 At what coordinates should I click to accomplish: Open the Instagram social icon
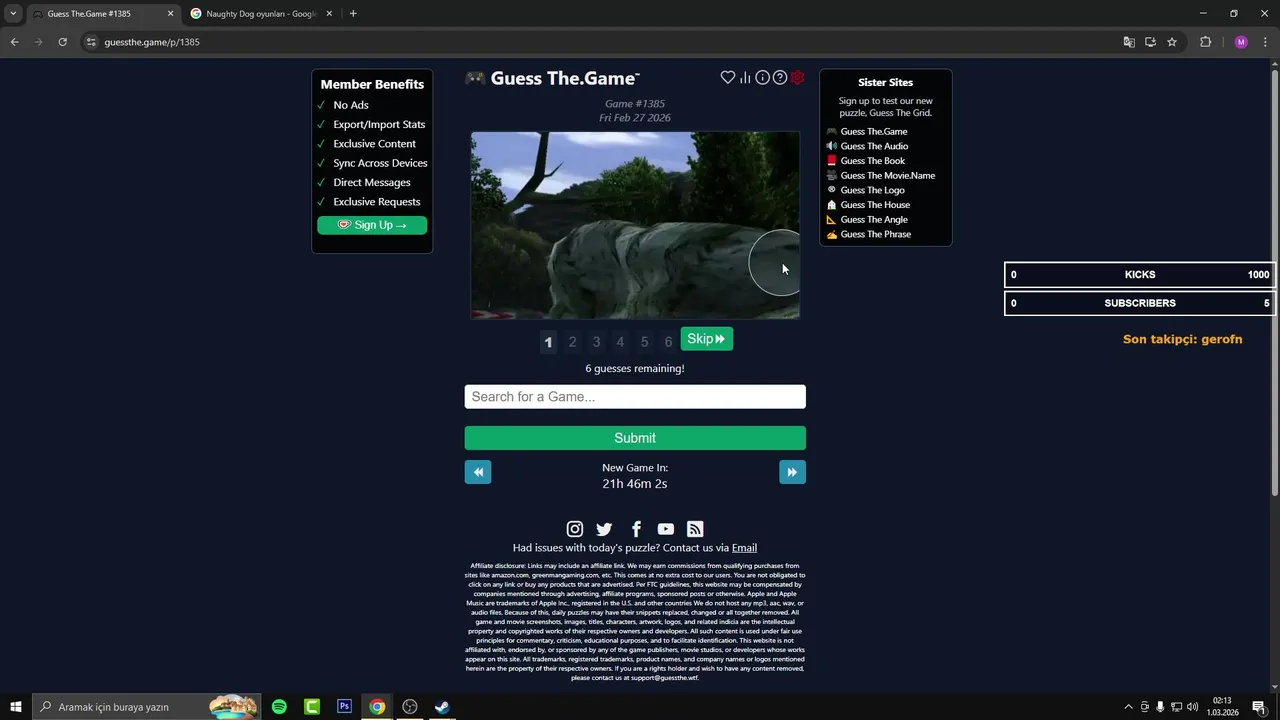575,529
